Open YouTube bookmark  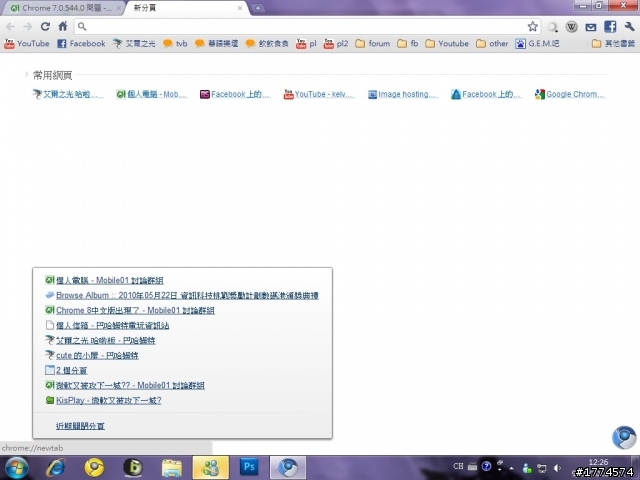(27, 43)
